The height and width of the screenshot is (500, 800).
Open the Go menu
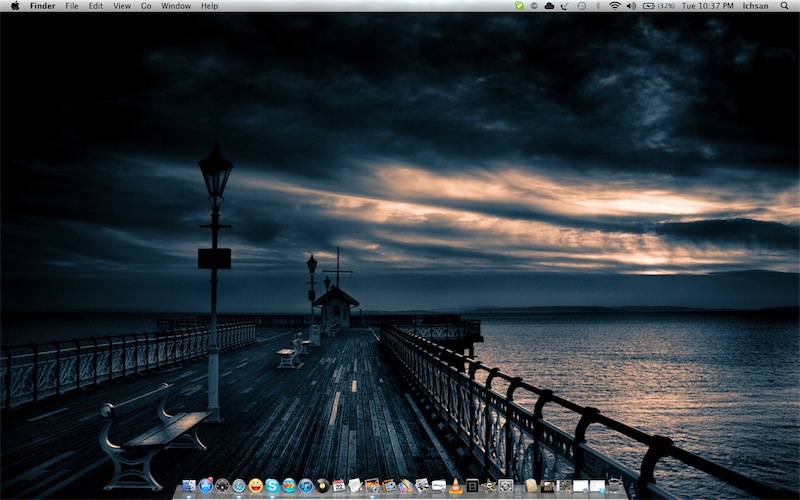(x=146, y=6)
